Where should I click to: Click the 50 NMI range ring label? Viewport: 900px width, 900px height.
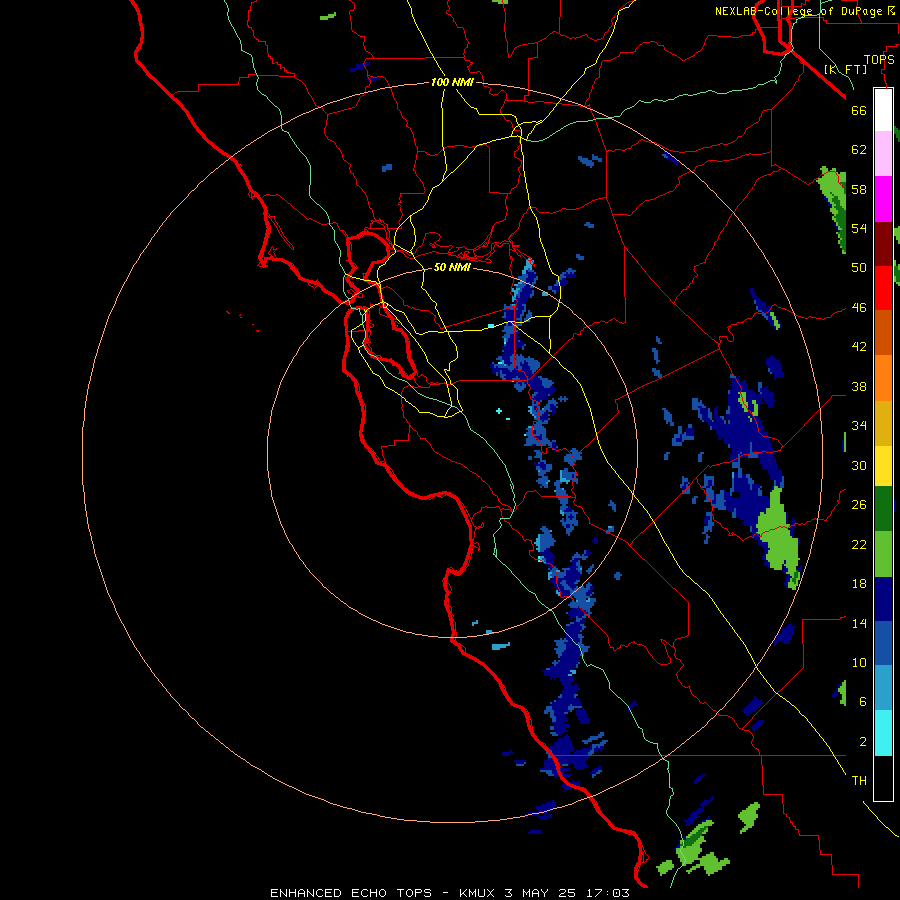pos(452,267)
